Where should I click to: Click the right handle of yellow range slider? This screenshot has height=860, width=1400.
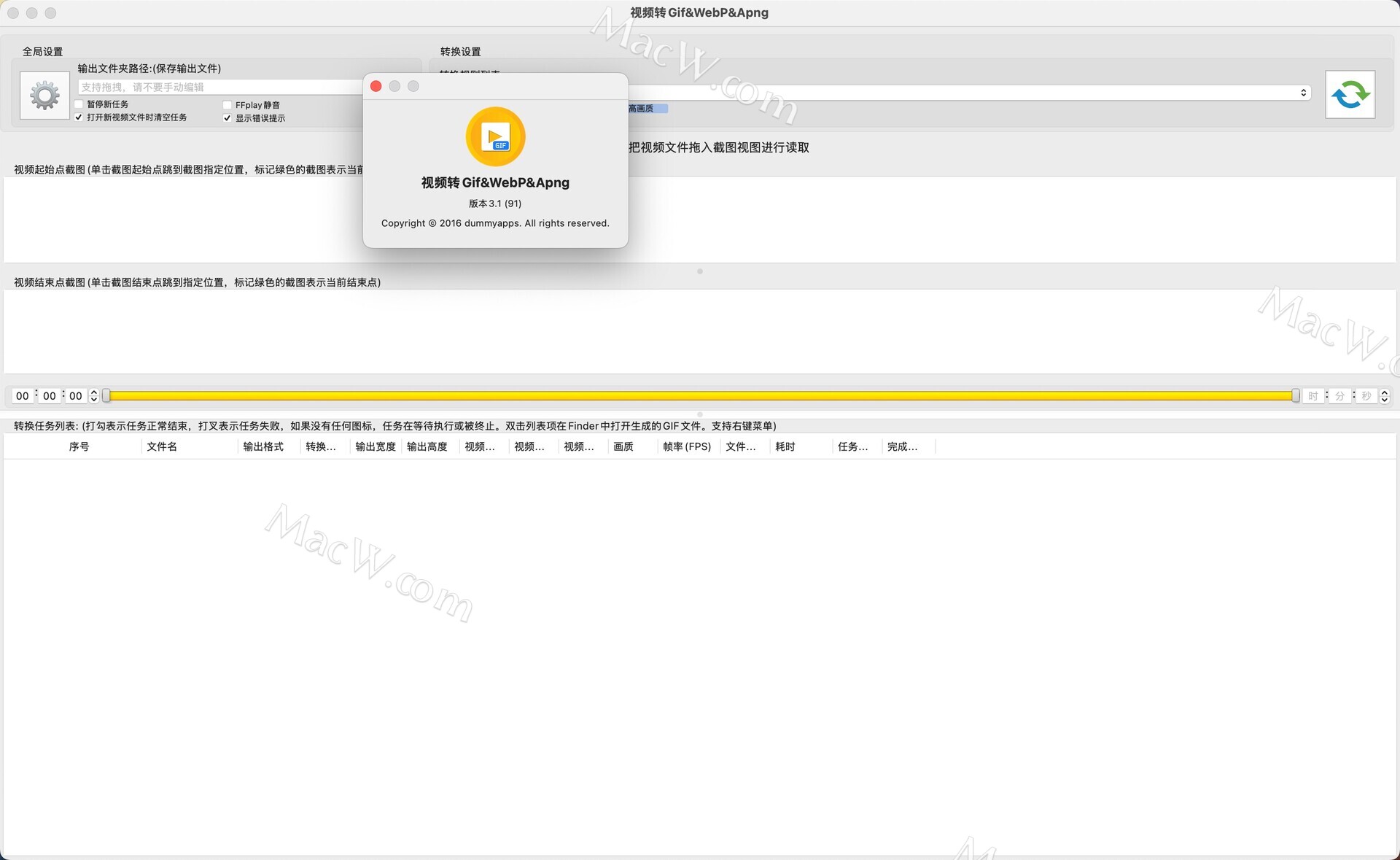(1295, 395)
